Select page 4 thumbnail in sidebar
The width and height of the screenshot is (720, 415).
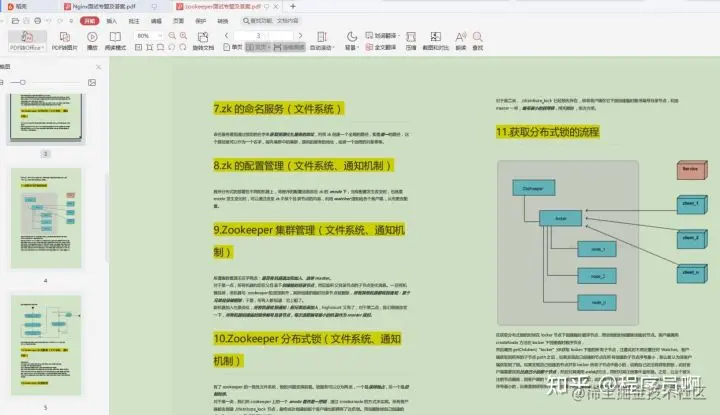coord(46,218)
